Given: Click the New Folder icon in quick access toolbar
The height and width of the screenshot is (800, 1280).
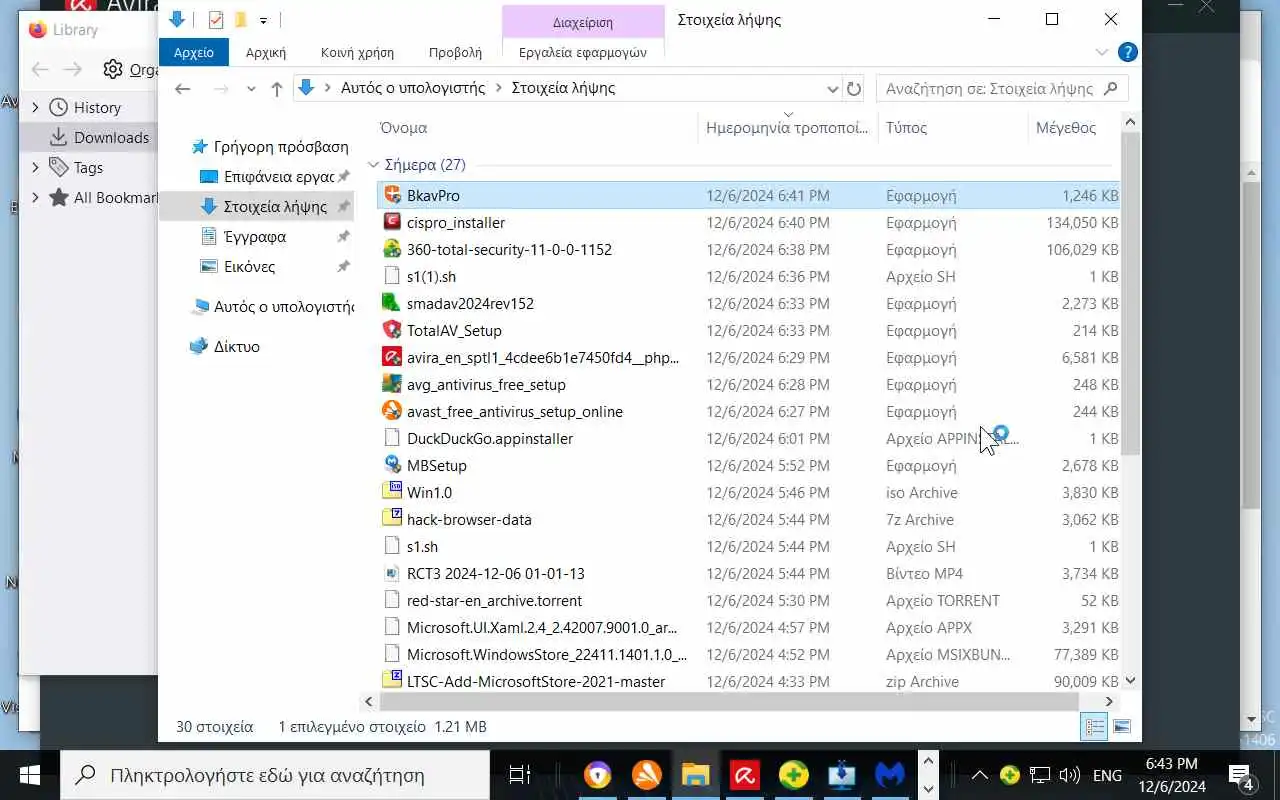Looking at the screenshot, I should pyautogui.click(x=240, y=20).
